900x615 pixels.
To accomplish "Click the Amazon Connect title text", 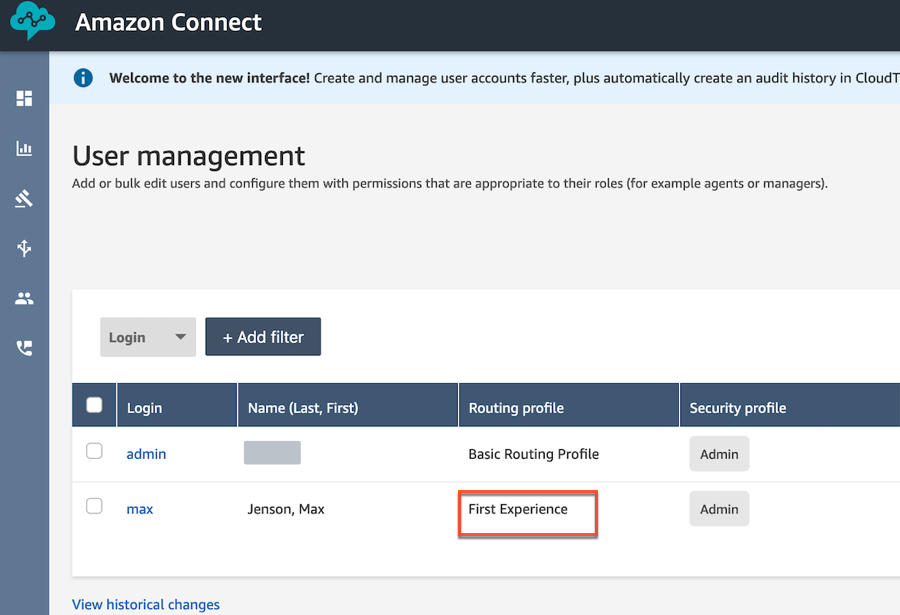I will (x=168, y=22).
